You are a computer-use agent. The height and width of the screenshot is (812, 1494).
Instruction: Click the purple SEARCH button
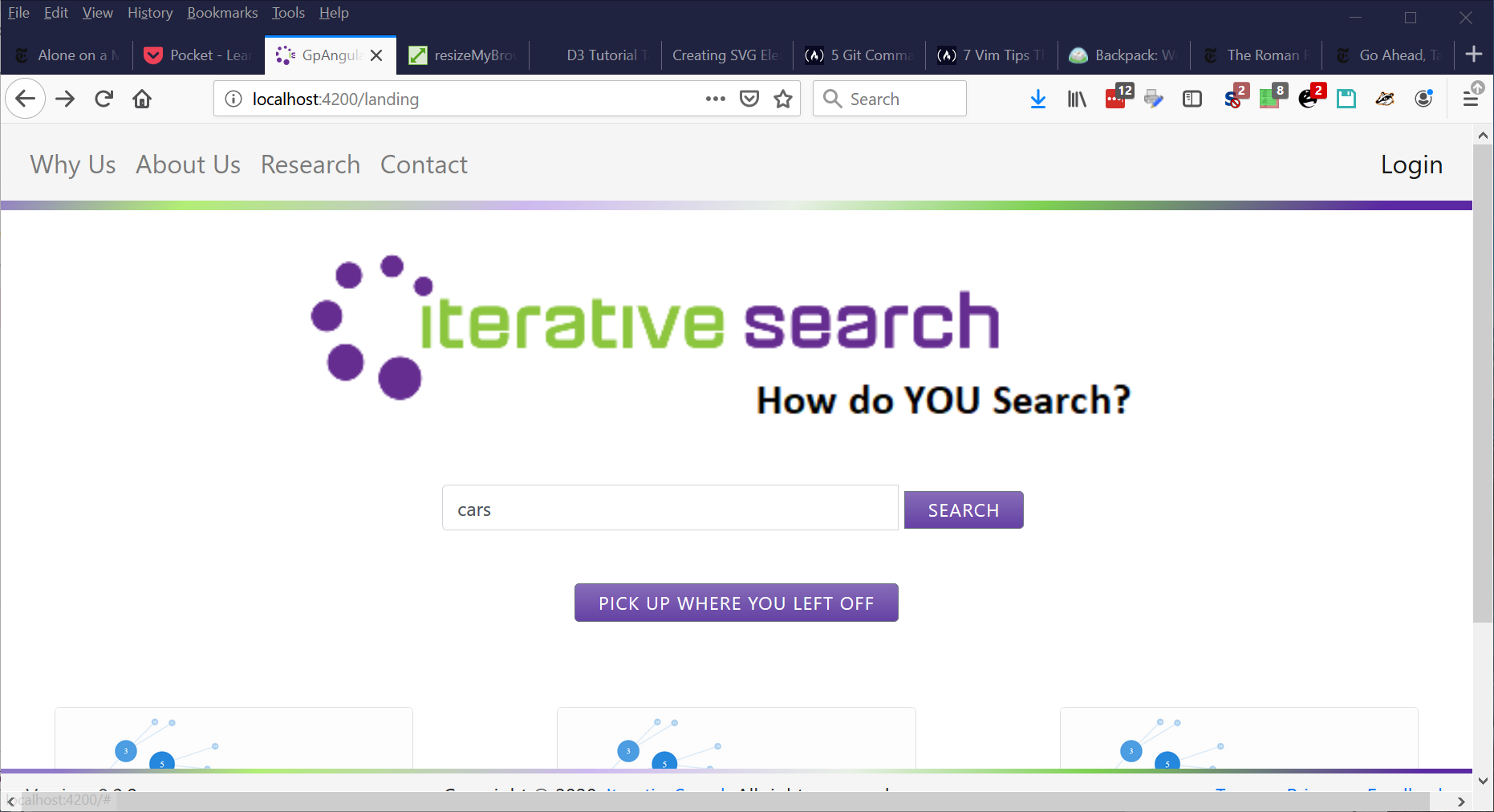pyautogui.click(x=964, y=510)
